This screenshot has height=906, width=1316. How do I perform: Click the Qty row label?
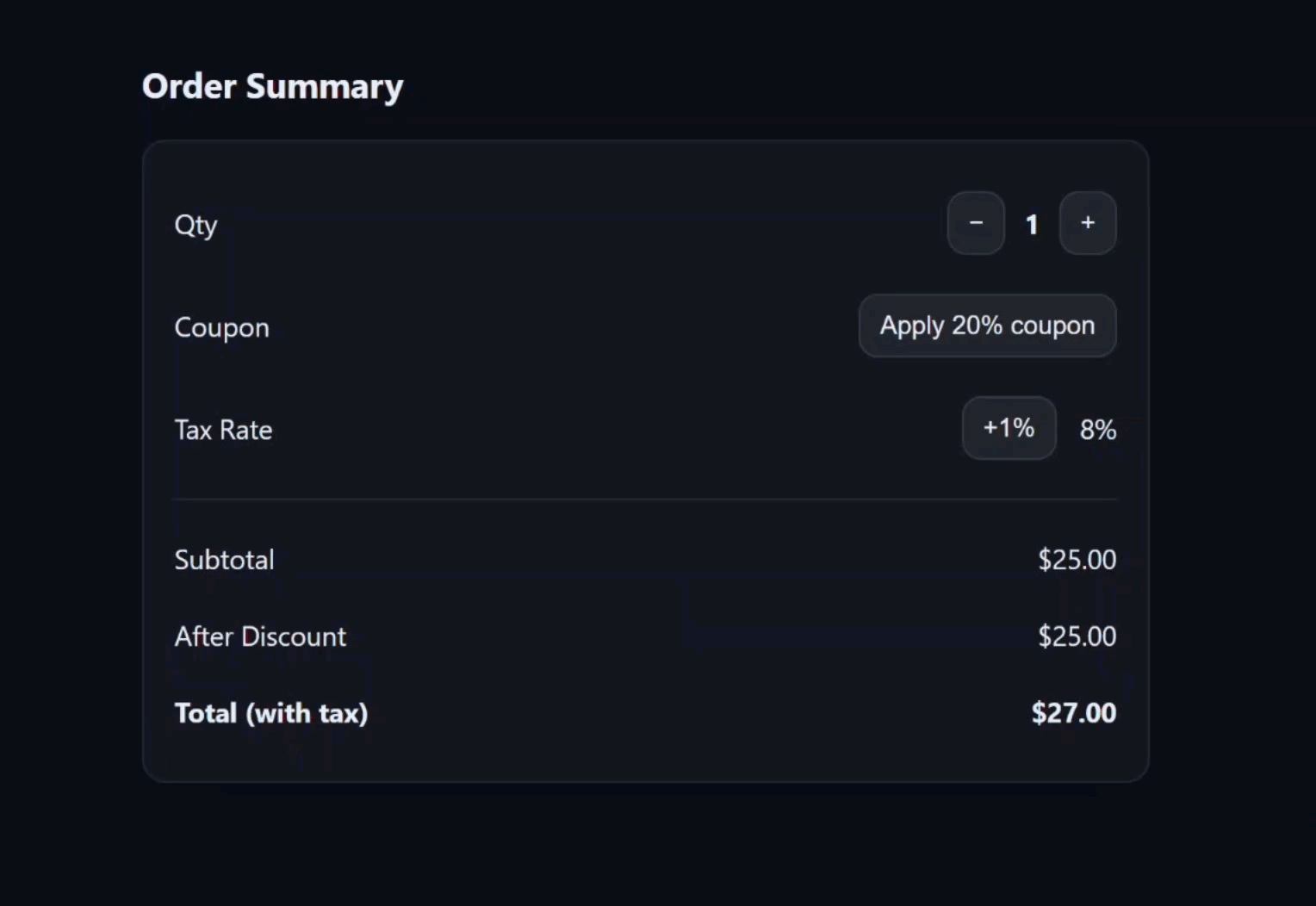(x=196, y=225)
